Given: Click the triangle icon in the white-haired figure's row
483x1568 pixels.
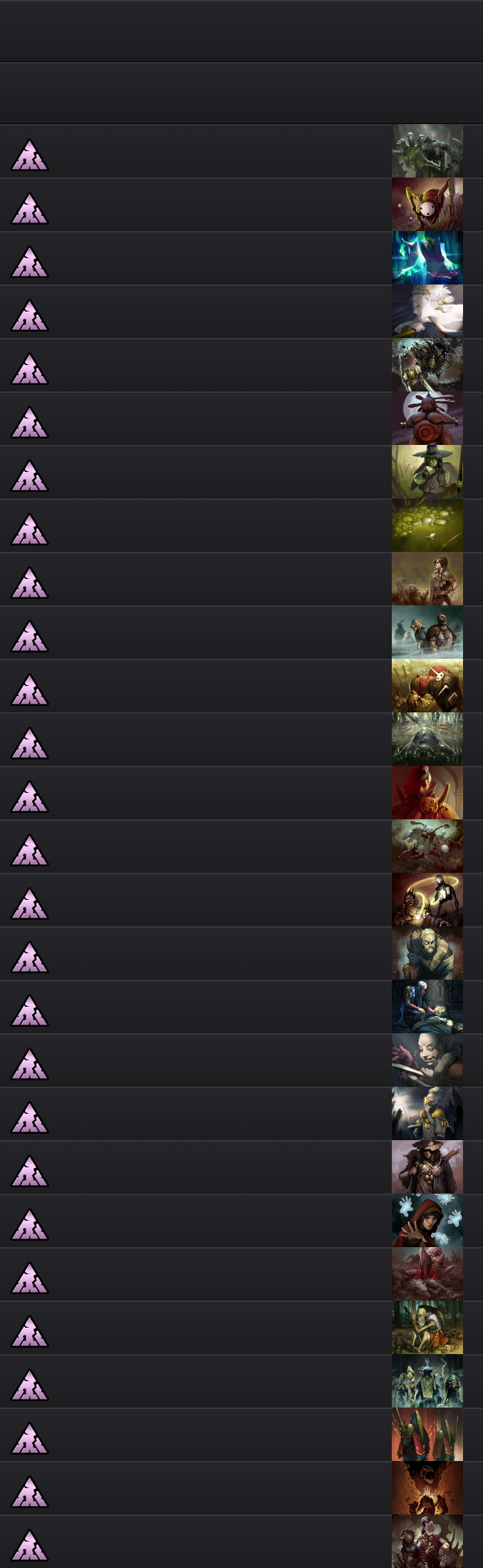Looking at the screenshot, I should pyautogui.click(x=30, y=315).
